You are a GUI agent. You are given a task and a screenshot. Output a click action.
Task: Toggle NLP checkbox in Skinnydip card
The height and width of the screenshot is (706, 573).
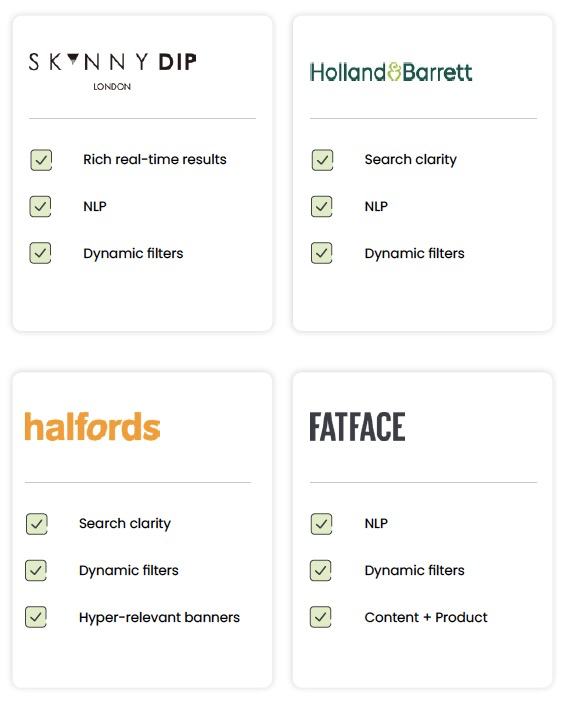pos(40,207)
